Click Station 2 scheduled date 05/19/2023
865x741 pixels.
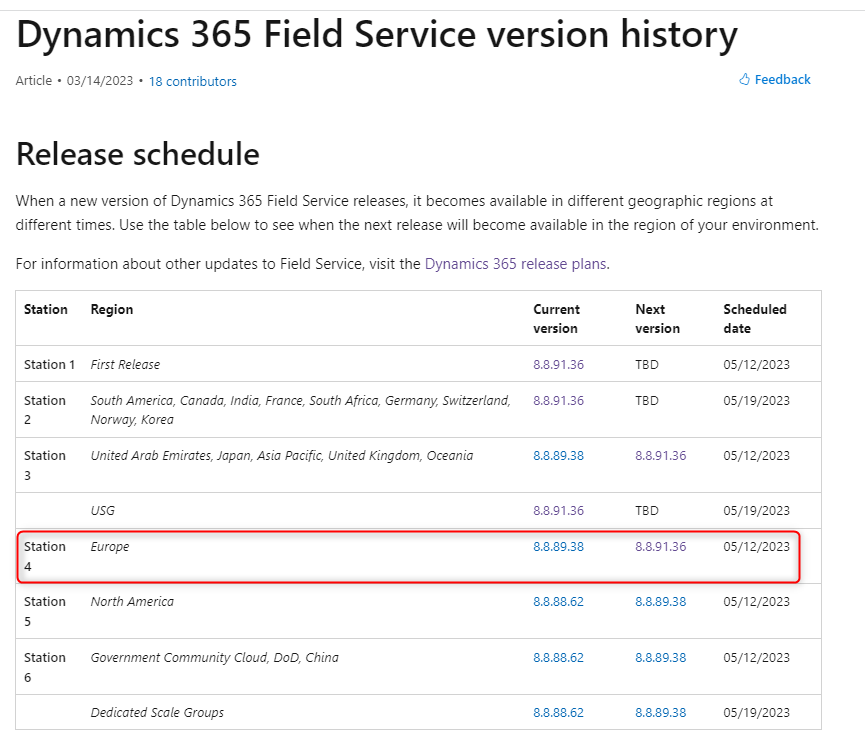click(756, 401)
